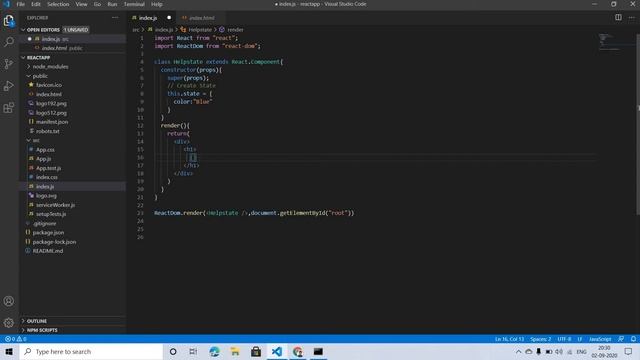The width and height of the screenshot is (640, 360).
Task: Open the Manage gear icon
Action: click(9, 323)
